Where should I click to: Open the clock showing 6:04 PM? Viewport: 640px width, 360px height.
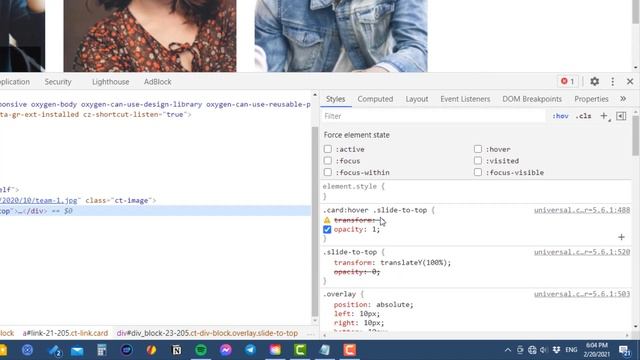pos(596,350)
